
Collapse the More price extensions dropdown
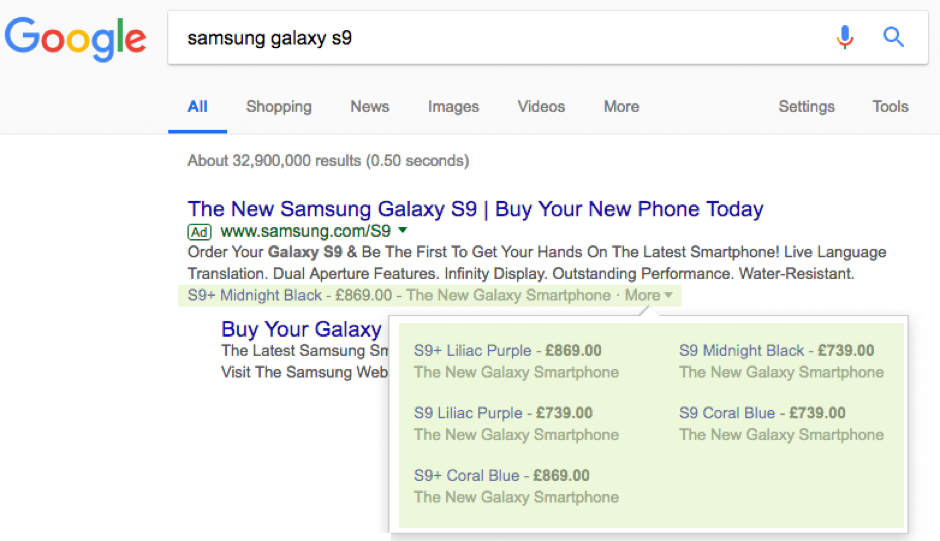point(648,295)
